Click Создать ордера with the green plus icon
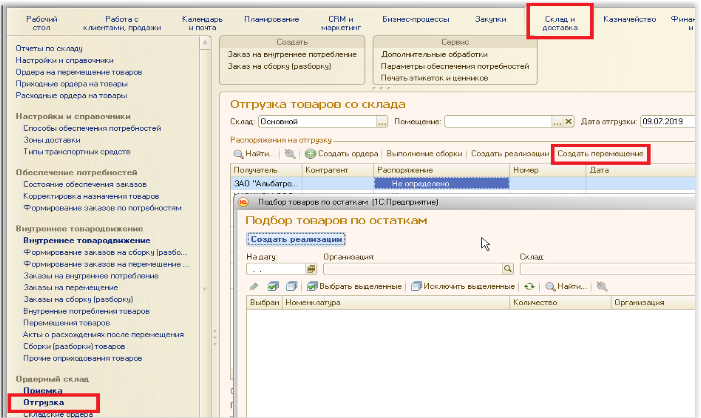 coord(340,155)
